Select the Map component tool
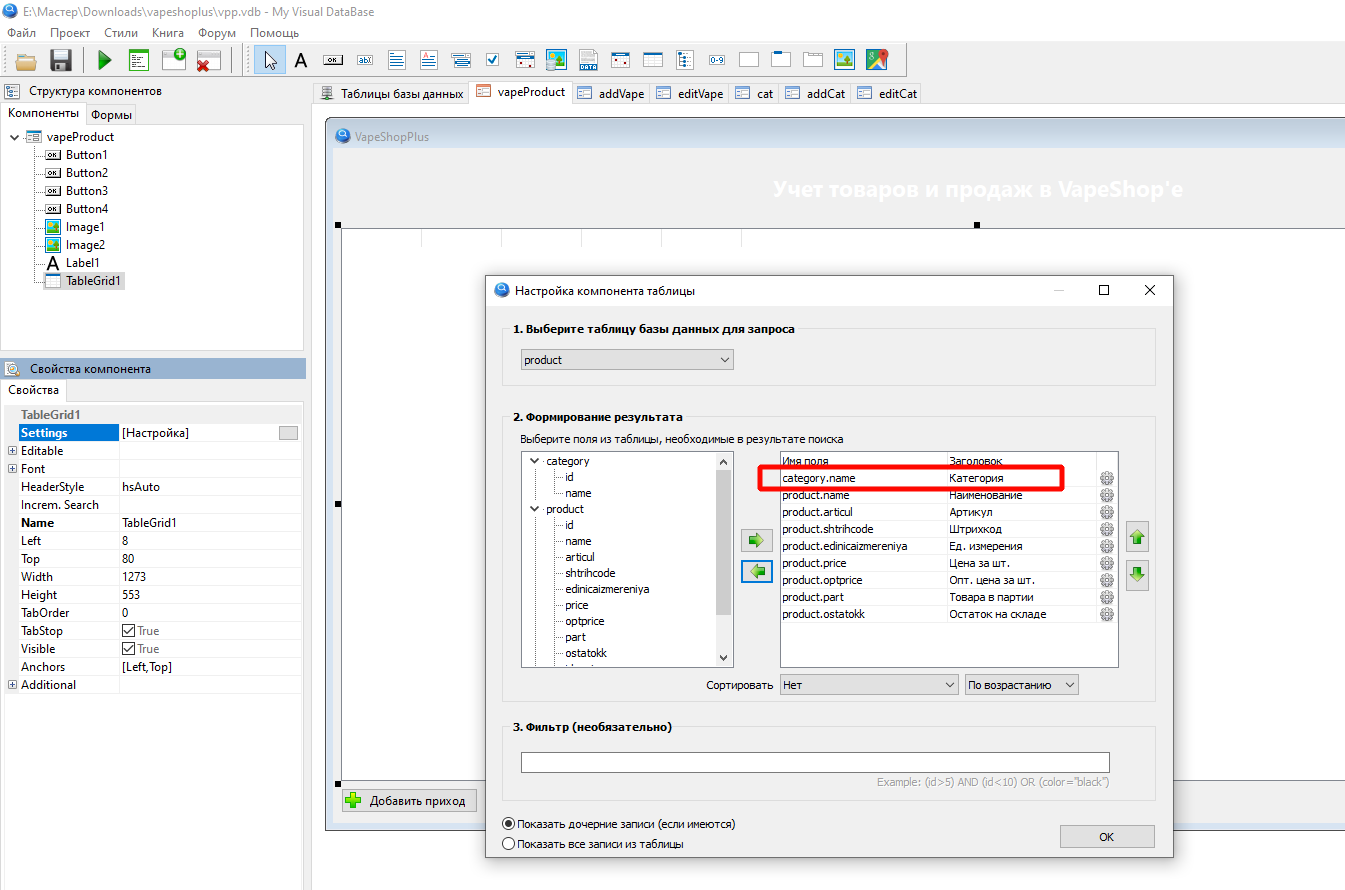This screenshot has height=890, width=1345. click(x=877, y=60)
